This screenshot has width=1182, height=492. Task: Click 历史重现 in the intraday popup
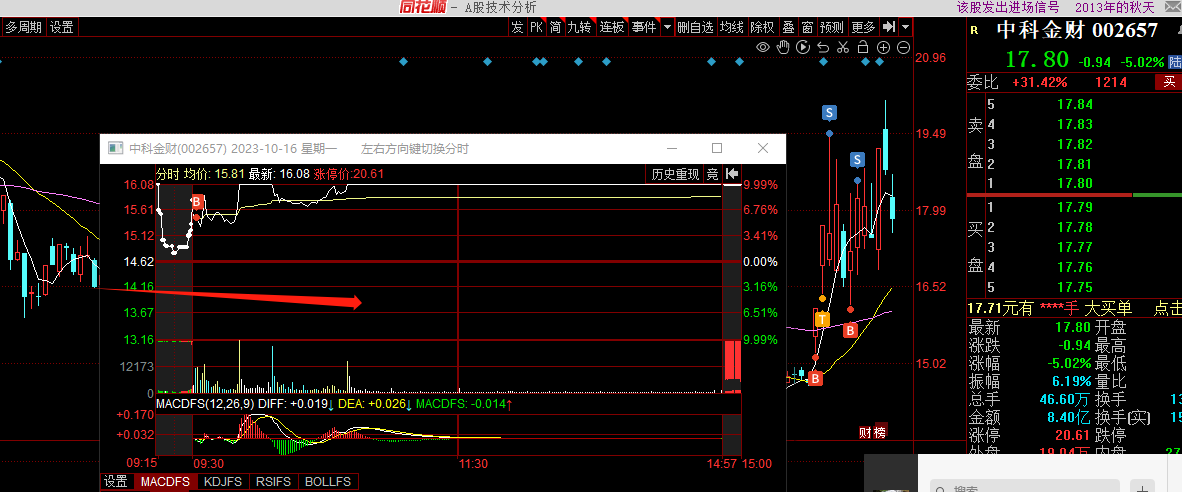tap(675, 175)
